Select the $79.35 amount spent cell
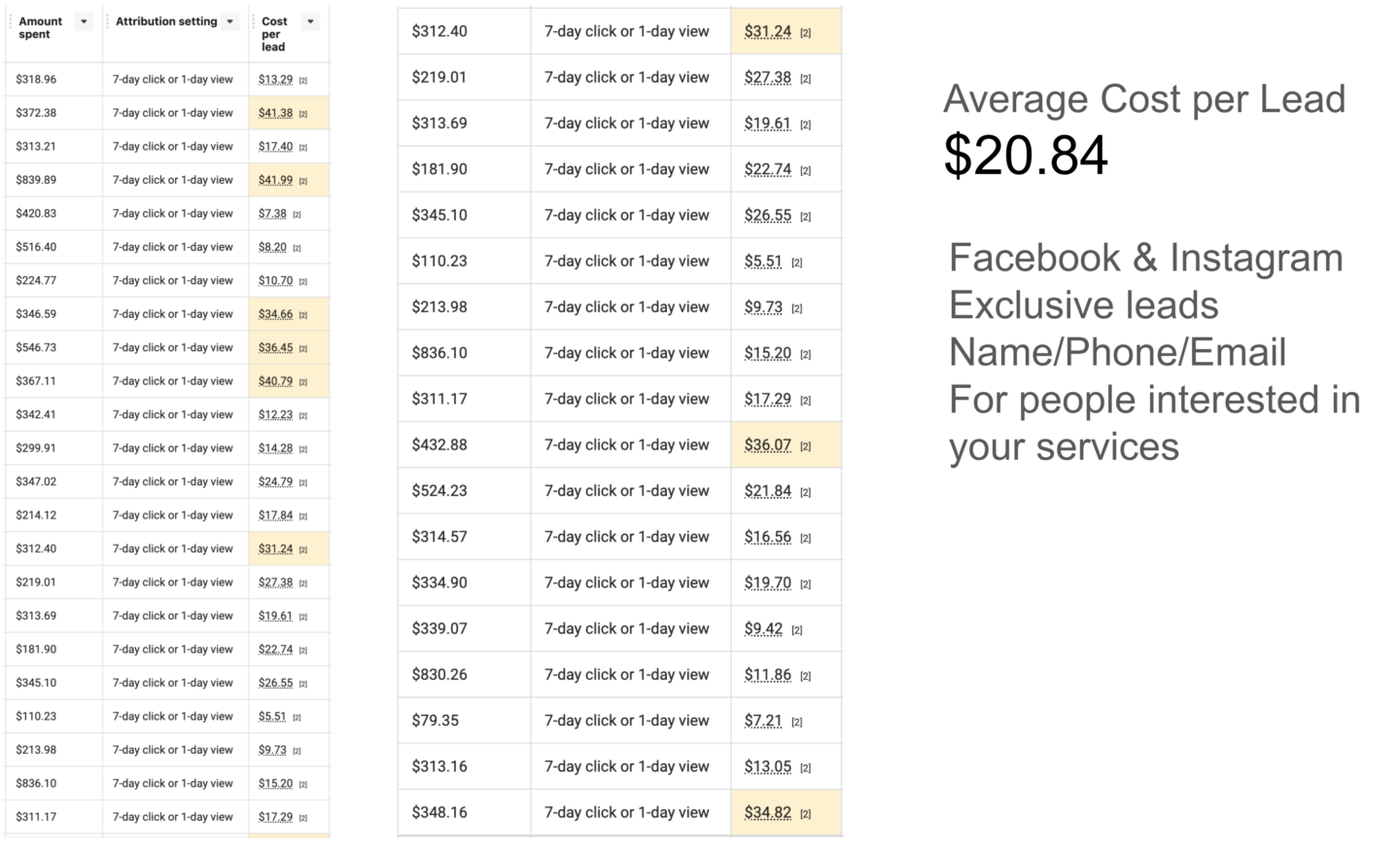This screenshot has width=1400, height=852. (x=464, y=721)
